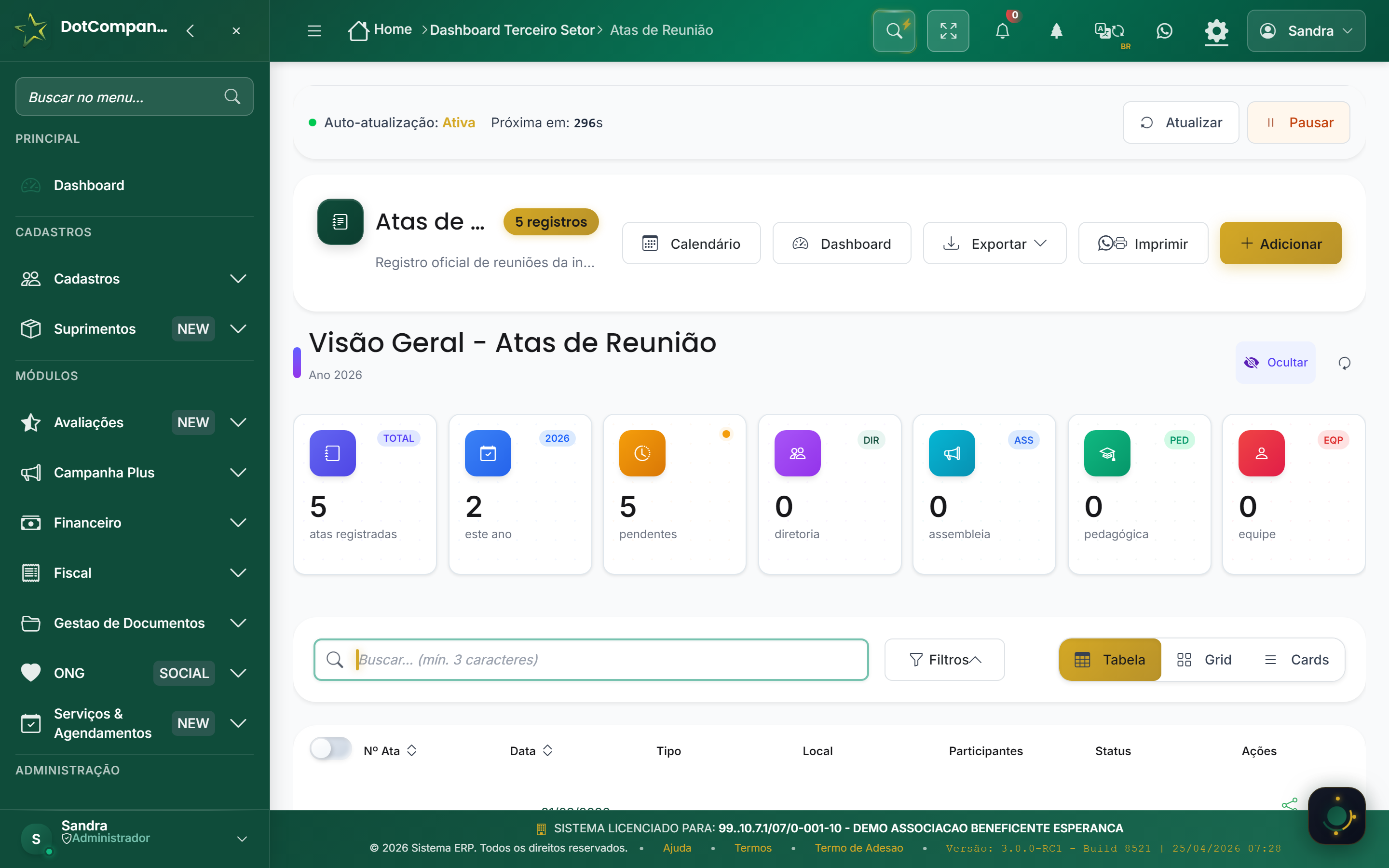Click the Buscar (mín. 3 caracteres) search box
Image resolution: width=1389 pixels, height=868 pixels.
591,660
